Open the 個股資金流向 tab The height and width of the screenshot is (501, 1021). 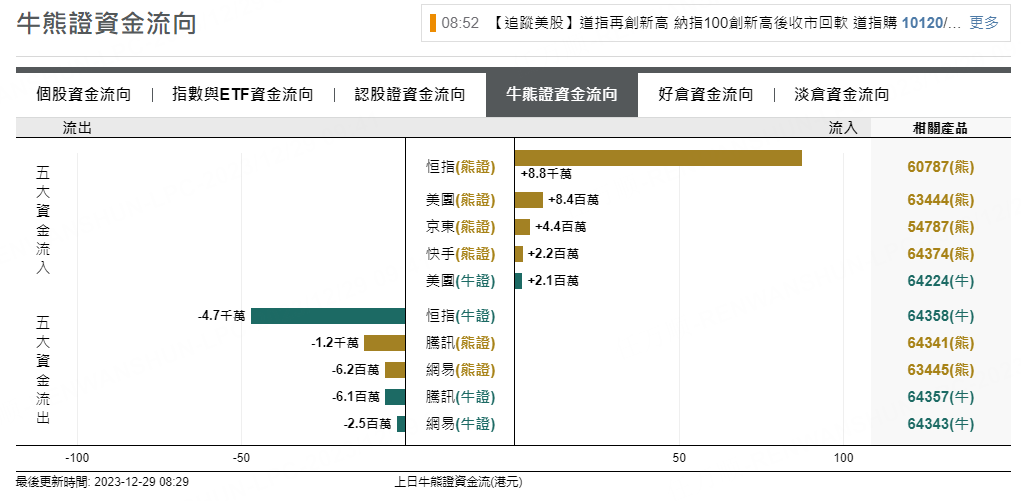[83, 94]
